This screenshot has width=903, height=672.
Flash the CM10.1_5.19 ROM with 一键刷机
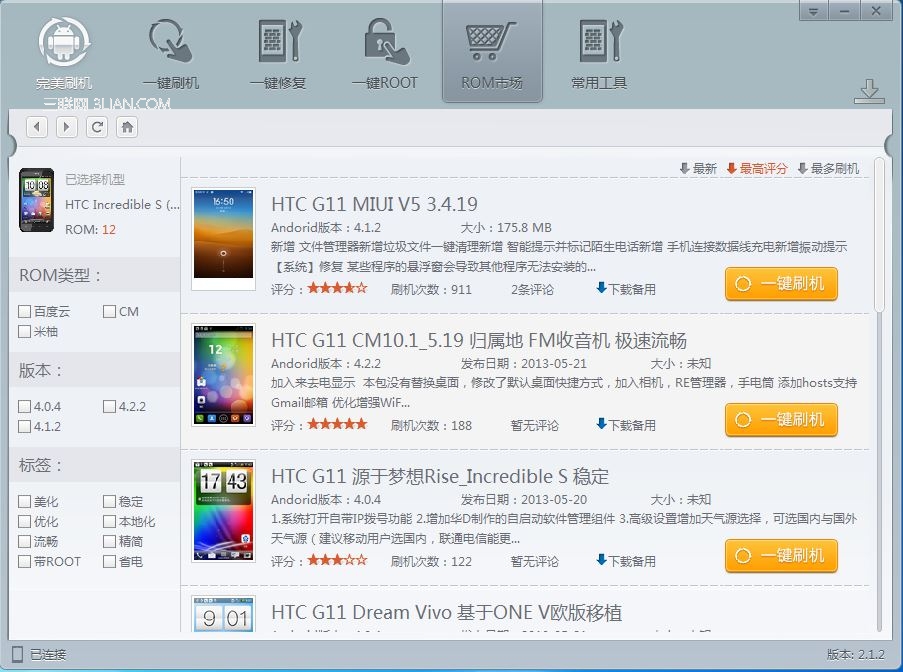tap(781, 420)
